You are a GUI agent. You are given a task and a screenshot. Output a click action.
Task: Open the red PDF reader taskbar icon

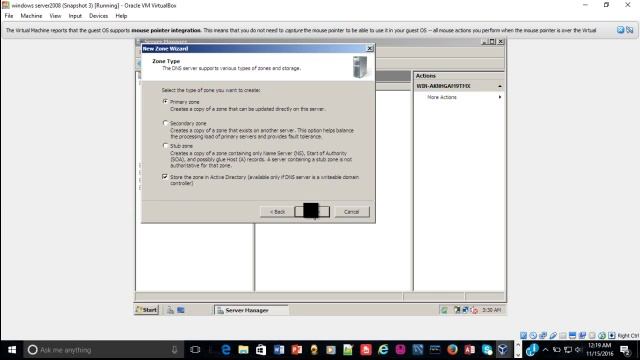[x=366, y=350]
